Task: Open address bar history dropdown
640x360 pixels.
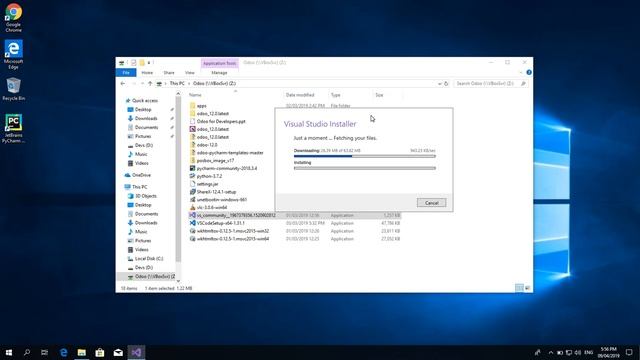Action: [440, 83]
